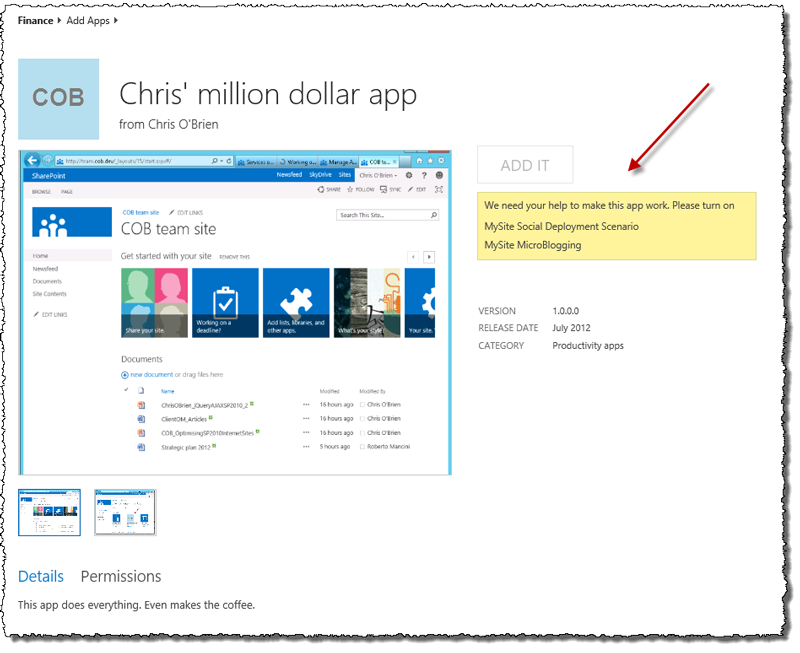The width and height of the screenshot is (800, 653).
Task: Go to the Add Apps breadcrumb
Action: pos(88,20)
